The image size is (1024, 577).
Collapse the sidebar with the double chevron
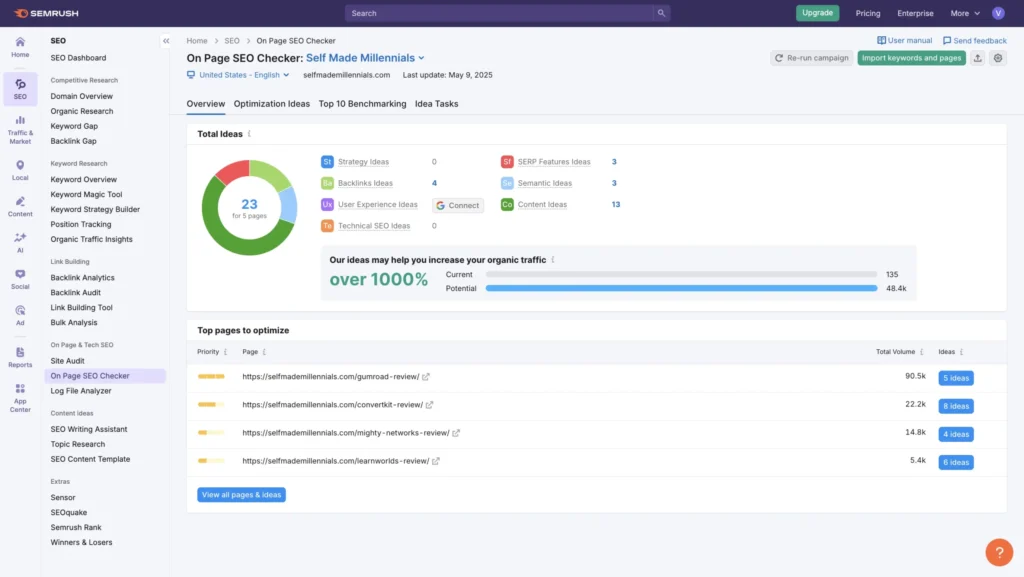coord(166,40)
